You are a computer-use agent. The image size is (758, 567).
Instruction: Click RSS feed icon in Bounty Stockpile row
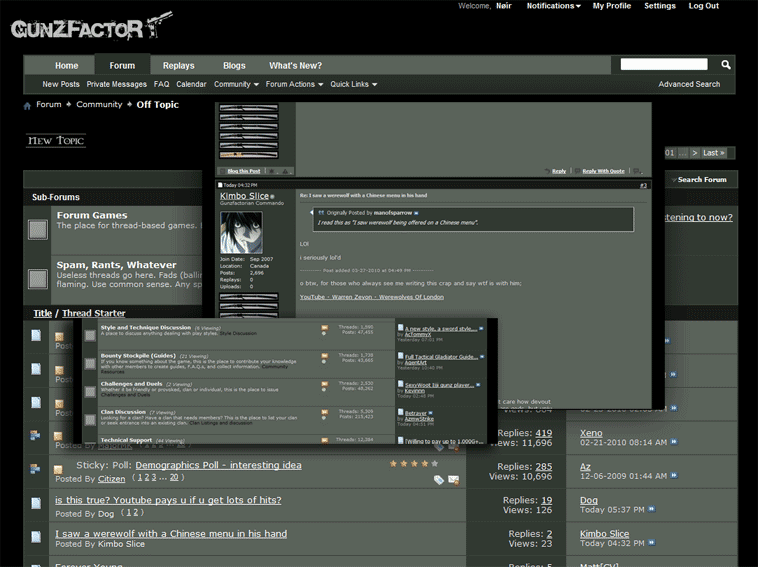pos(324,356)
